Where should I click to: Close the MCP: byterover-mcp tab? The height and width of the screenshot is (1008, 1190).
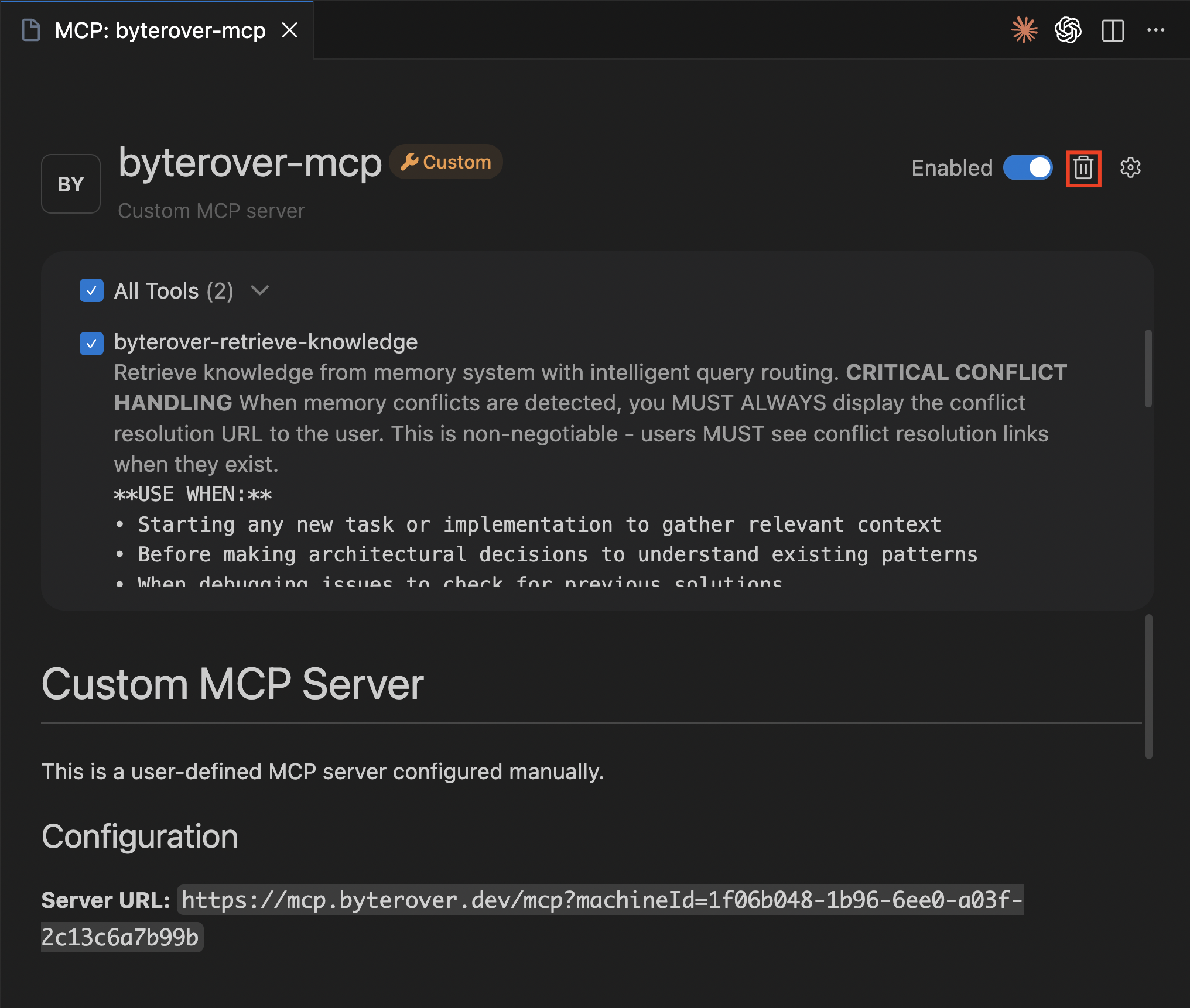click(x=291, y=30)
